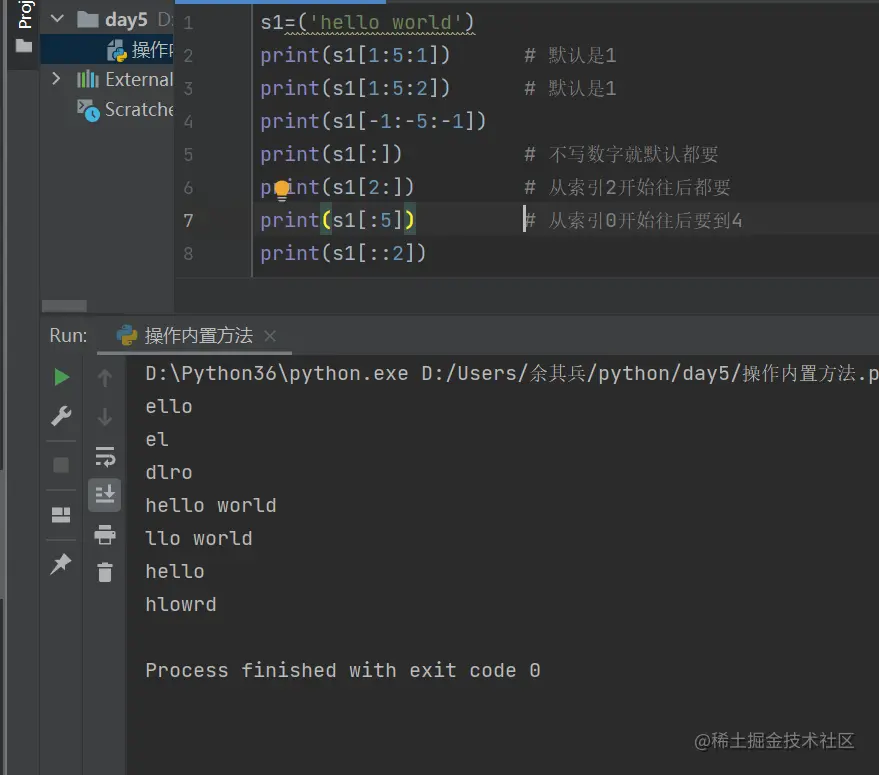Click the python.exe command line in the console
The image size is (879, 775).
coord(512,373)
